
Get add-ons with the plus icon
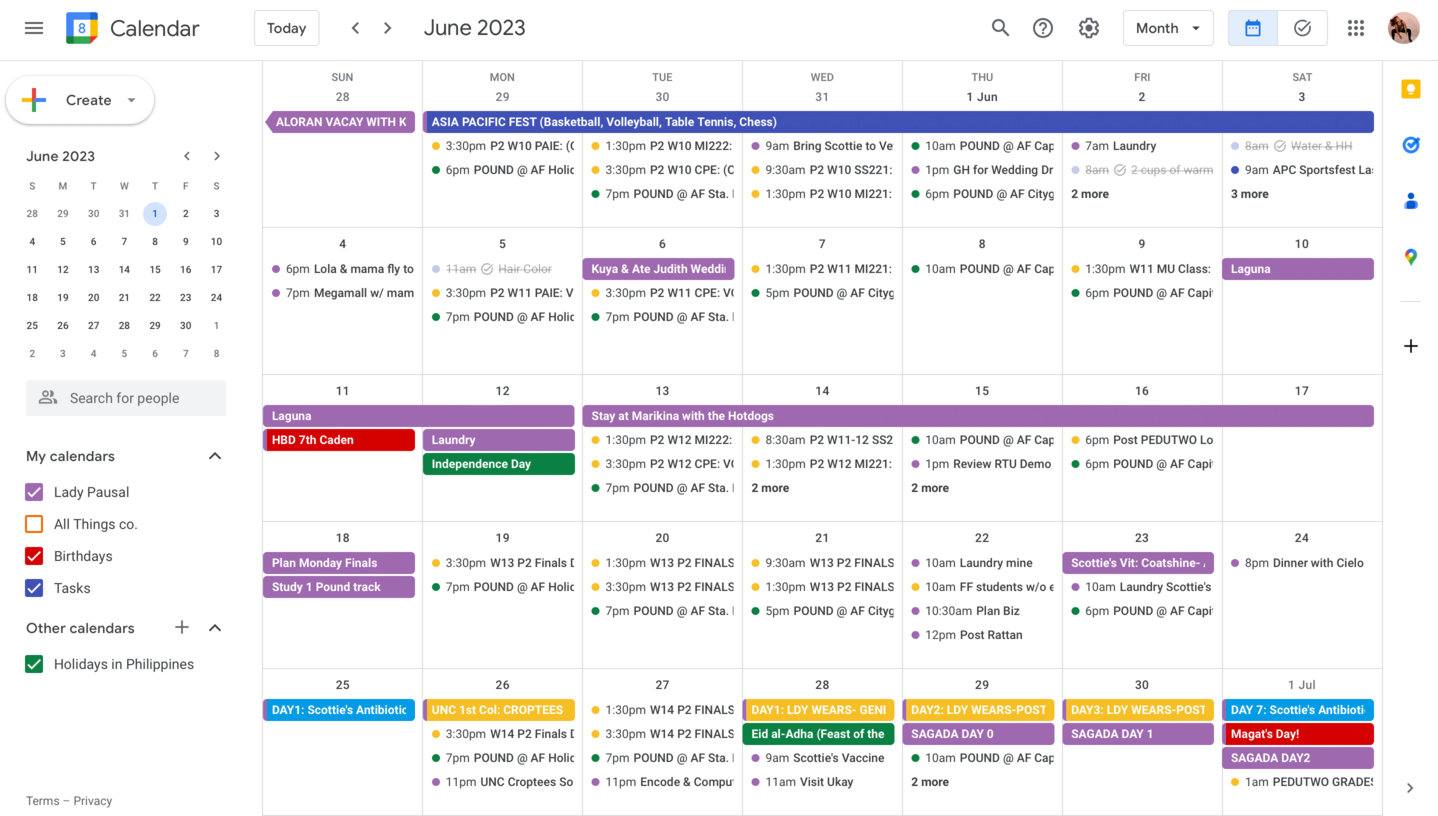coord(1411,346)
